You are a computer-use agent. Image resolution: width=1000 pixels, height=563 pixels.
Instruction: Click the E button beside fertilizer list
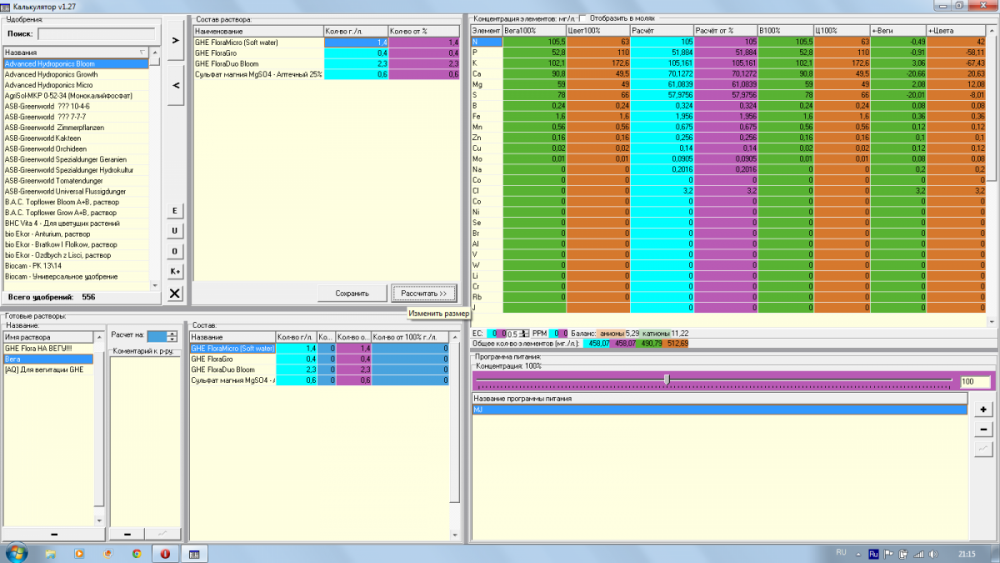(x=175, y=211)
